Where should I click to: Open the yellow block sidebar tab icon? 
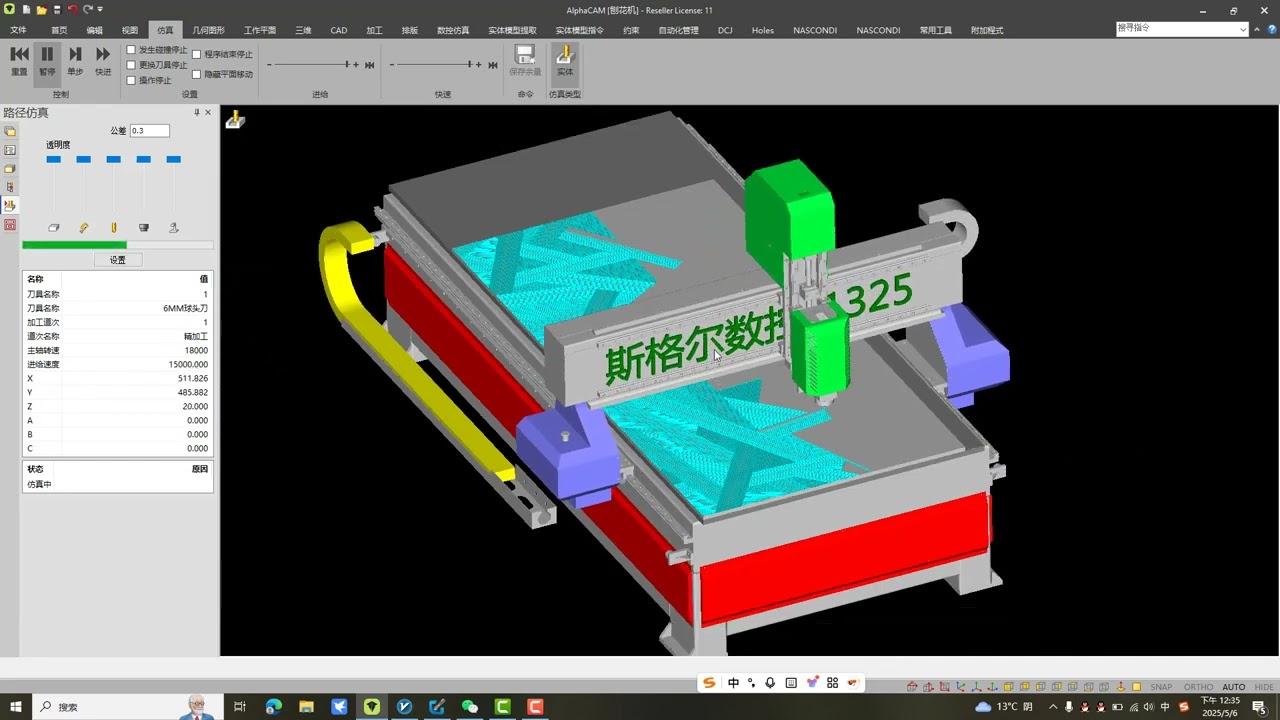click(x=10, y=168)
